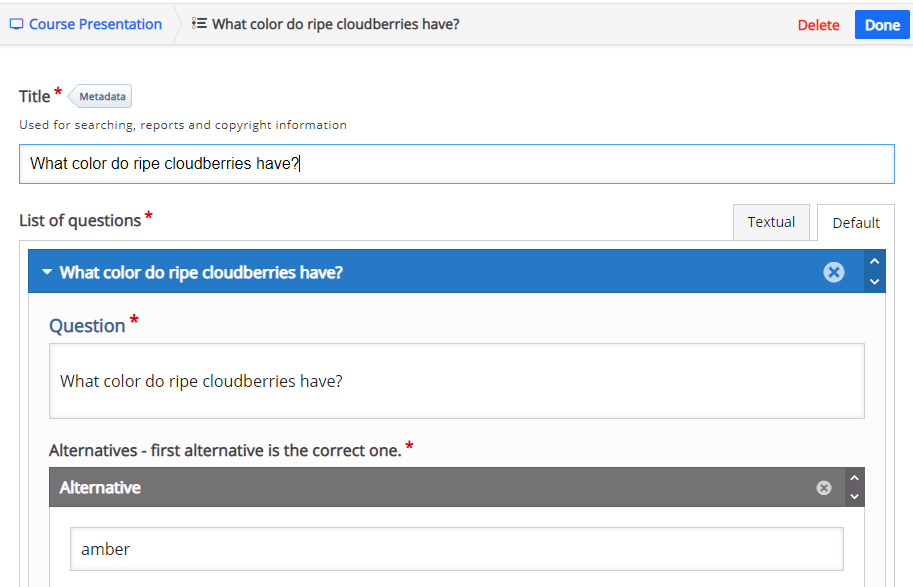This screenshot has height=587, width=913.
Task: Switch to the Default tab
Action: (x=855, y=222)
